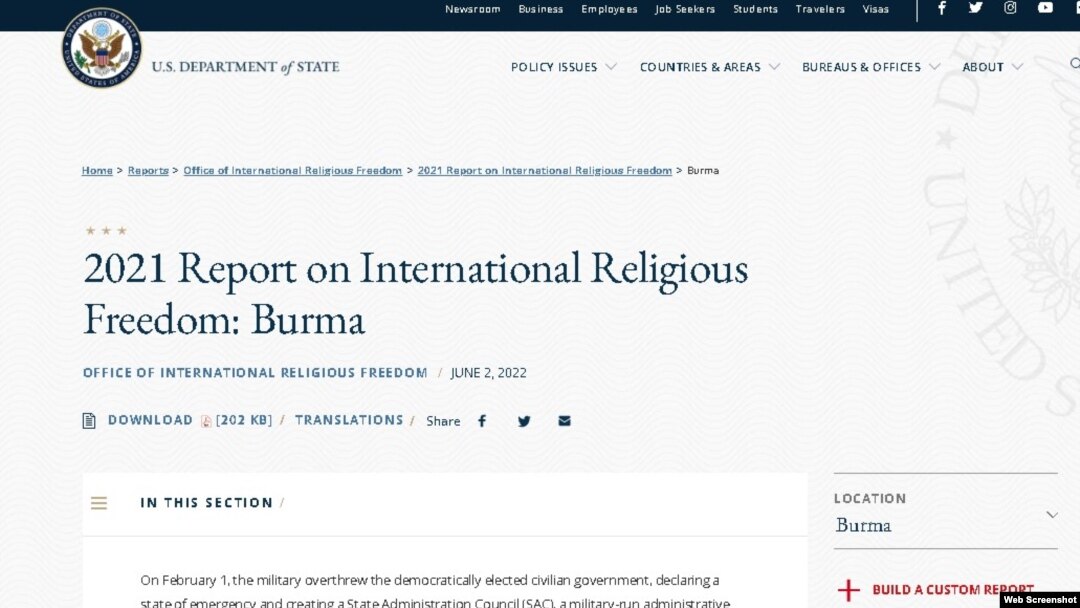Click the Home breadcrumb link
The height and width of the screenshot is (608, 1080).
(97, 170)
